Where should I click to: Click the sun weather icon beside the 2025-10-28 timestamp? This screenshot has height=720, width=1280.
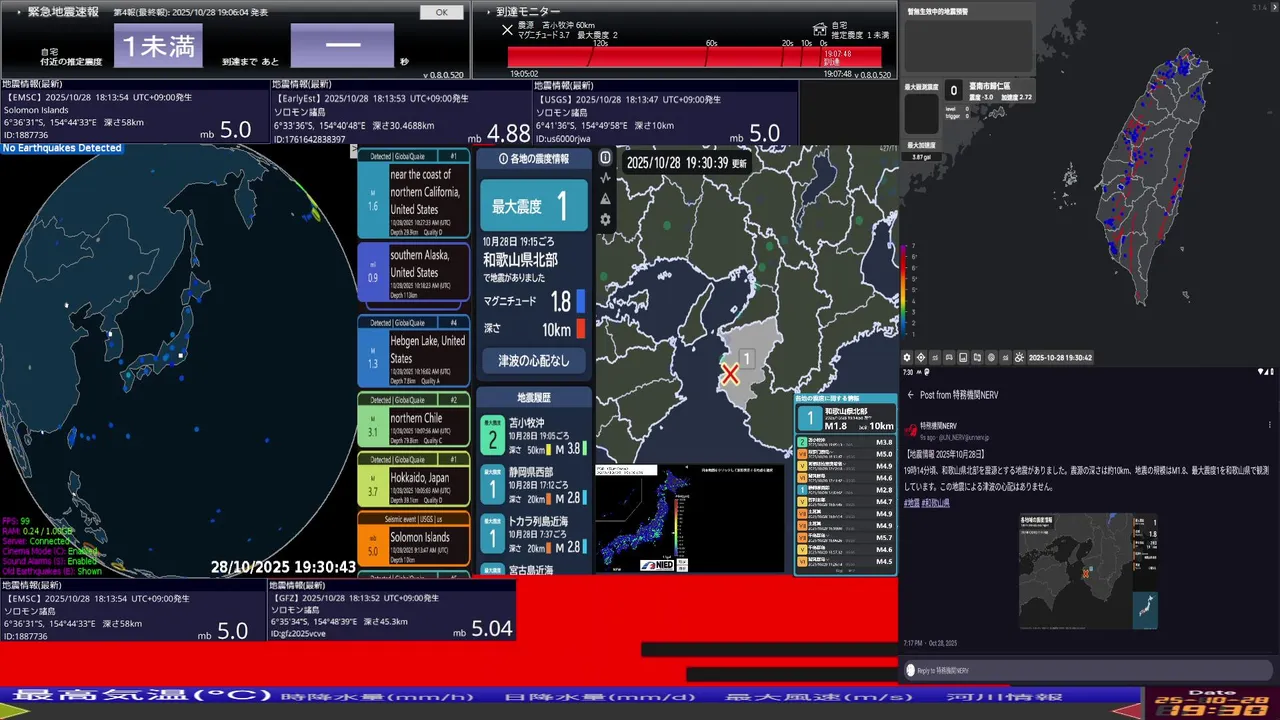pyautogui.click(x=1019, y=357)
